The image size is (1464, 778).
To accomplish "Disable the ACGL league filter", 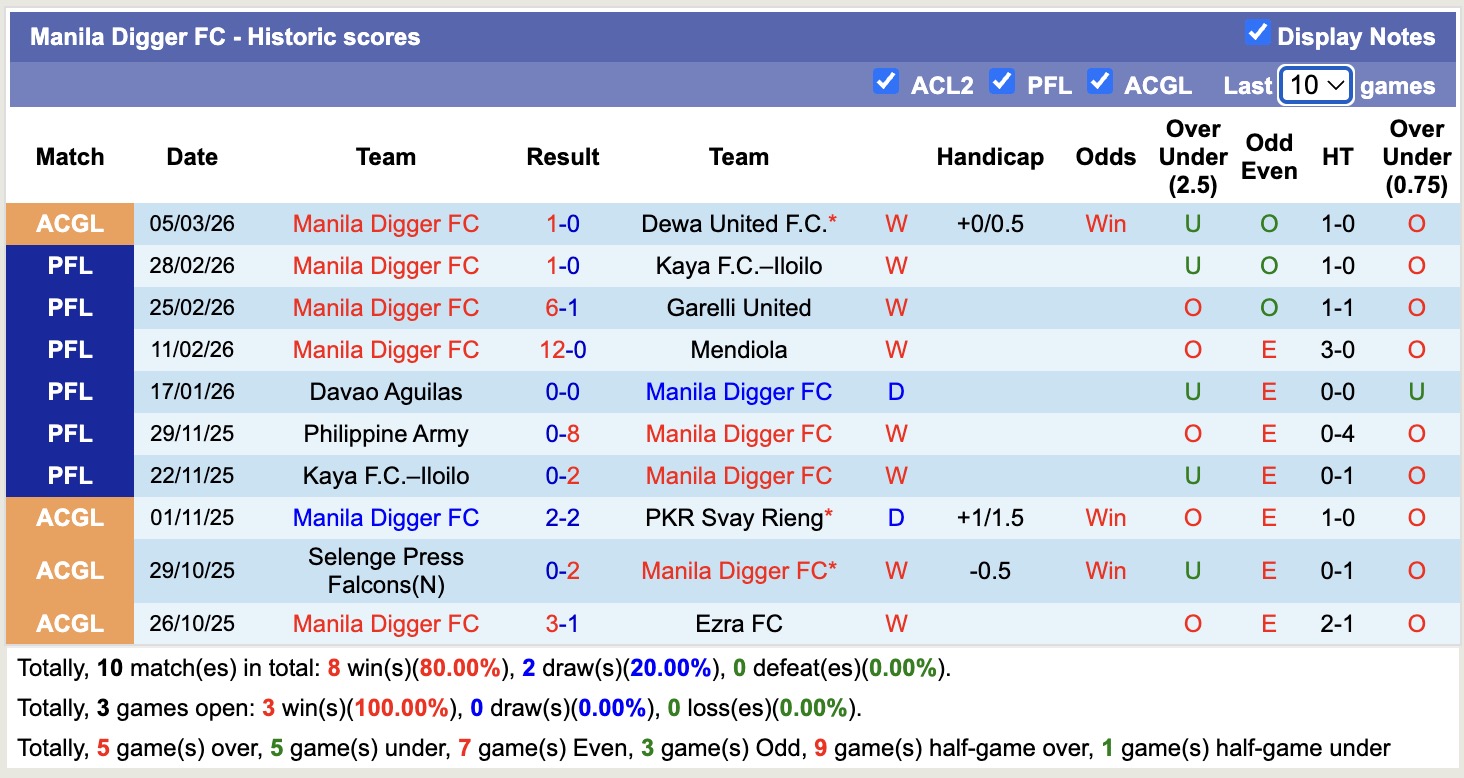I will pyautogui.click(x=1100, y=82).
